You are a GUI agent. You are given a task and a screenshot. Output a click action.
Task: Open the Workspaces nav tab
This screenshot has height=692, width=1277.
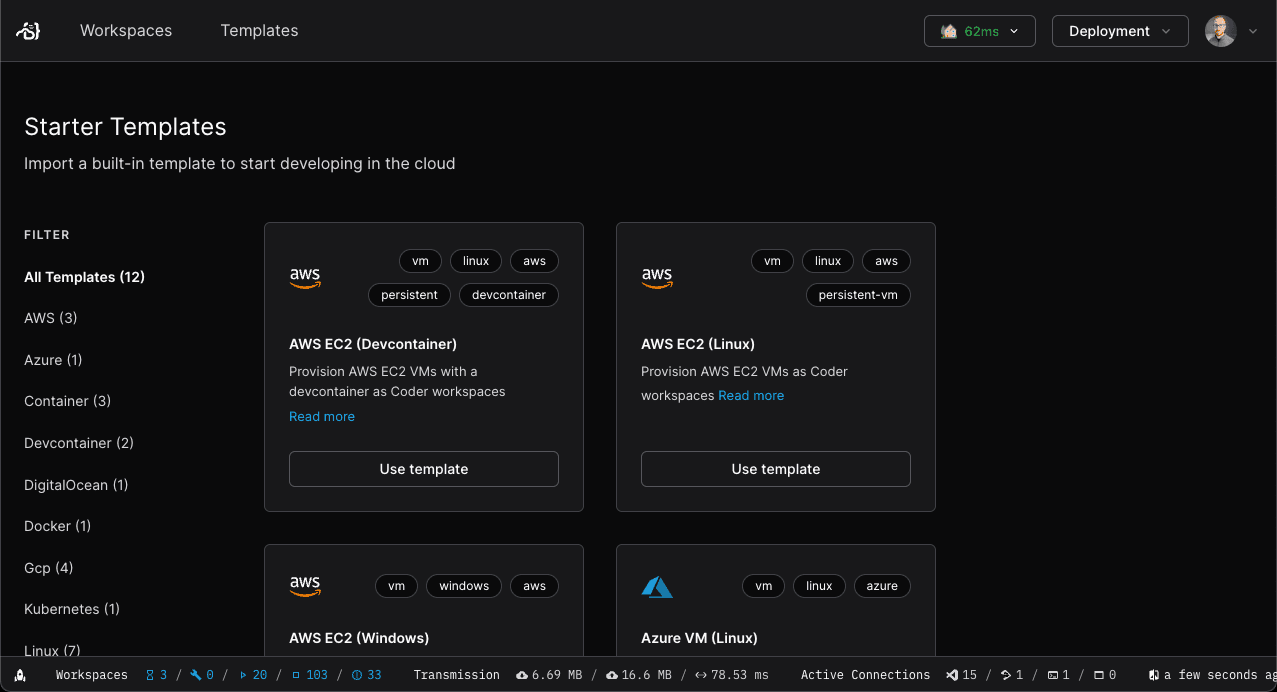click(x=126, y=31)
